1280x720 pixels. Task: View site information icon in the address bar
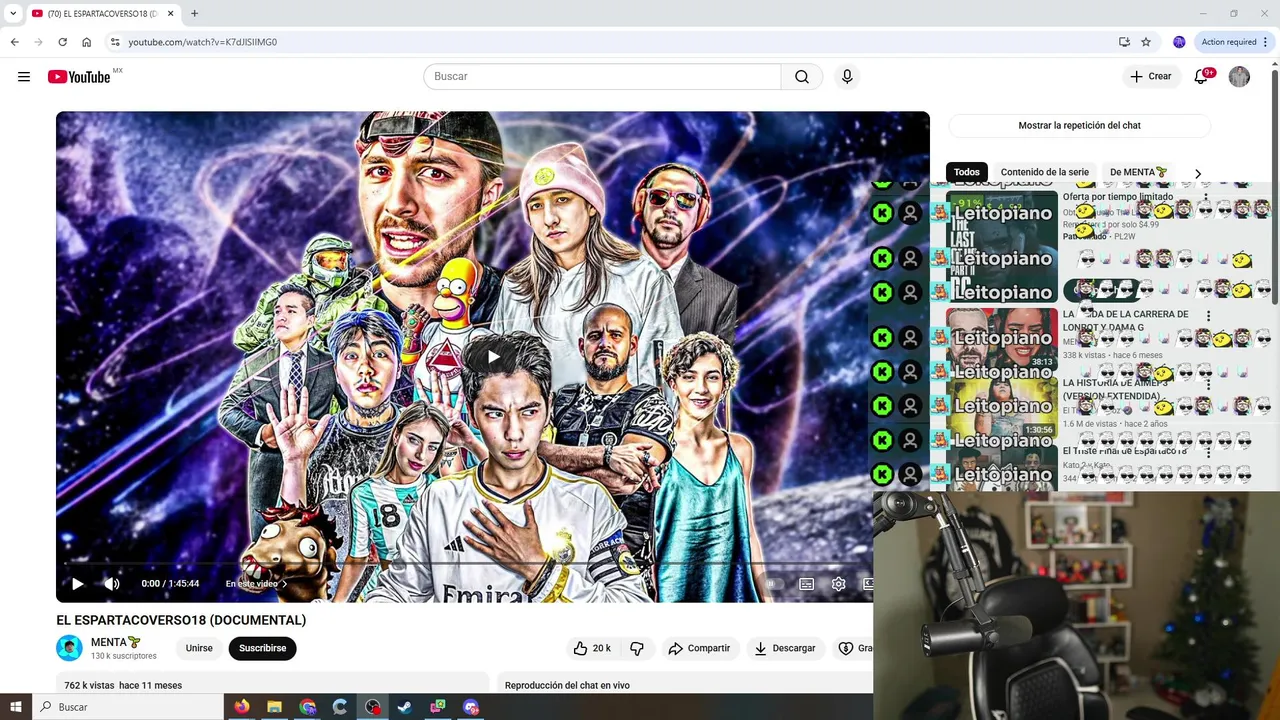pyautogui.click(x=115, y=42)
